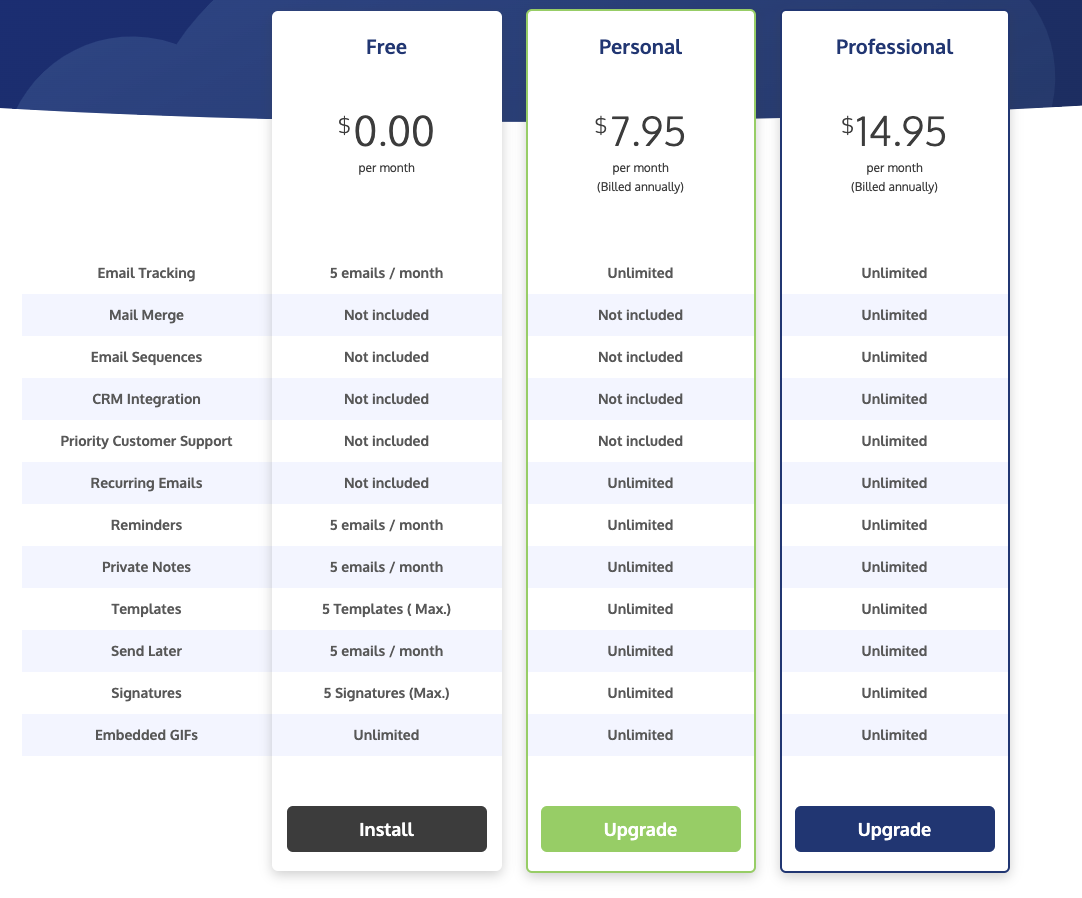Select the Personal plan title
Screen dimensions: 1082x898
(640, 47)
